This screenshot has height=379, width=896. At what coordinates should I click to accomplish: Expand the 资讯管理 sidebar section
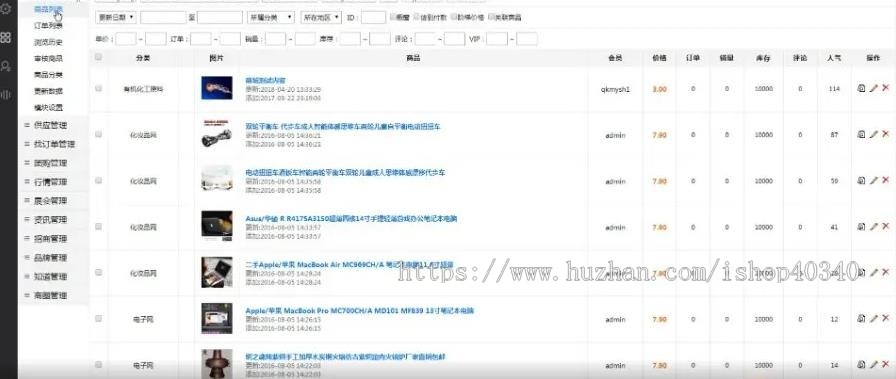pyautogui.click(x=50, y=220)
